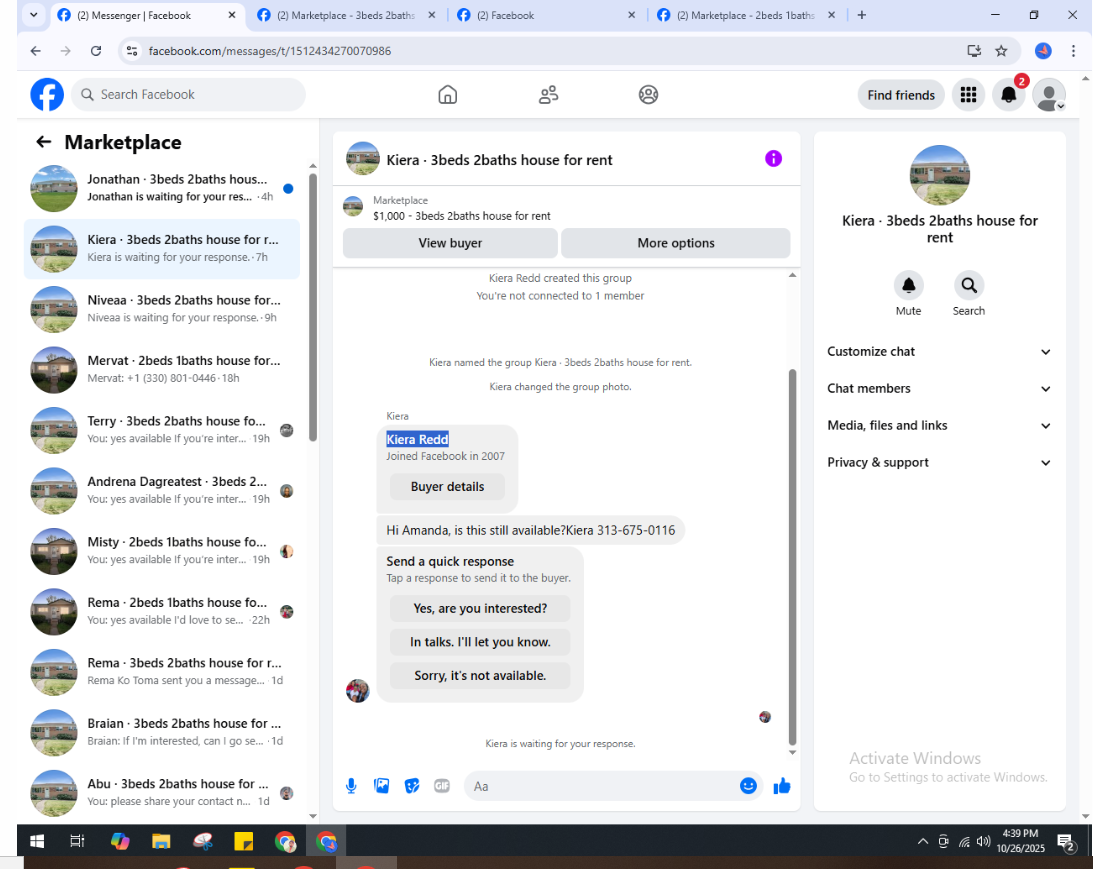The height and width of the screenshot is (869, 1093).
Task: Click the voice clip microphone icon
Action: 351,786
